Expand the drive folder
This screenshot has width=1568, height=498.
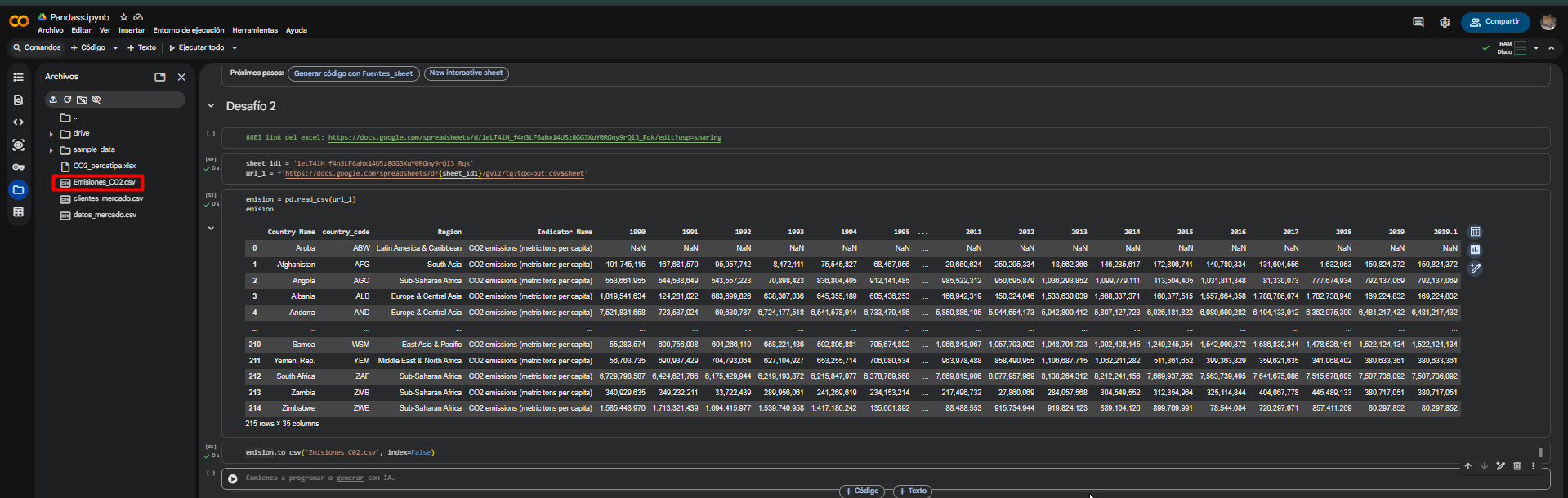[51, 134]
